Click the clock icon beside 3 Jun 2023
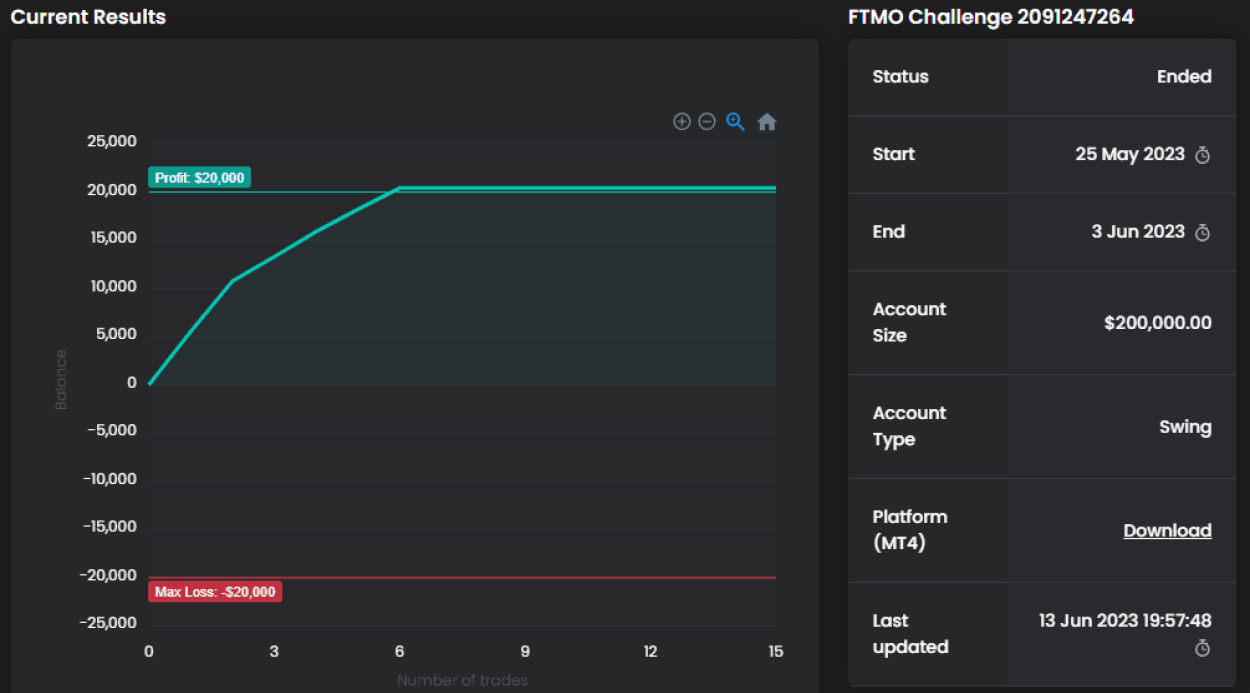 1203,232
